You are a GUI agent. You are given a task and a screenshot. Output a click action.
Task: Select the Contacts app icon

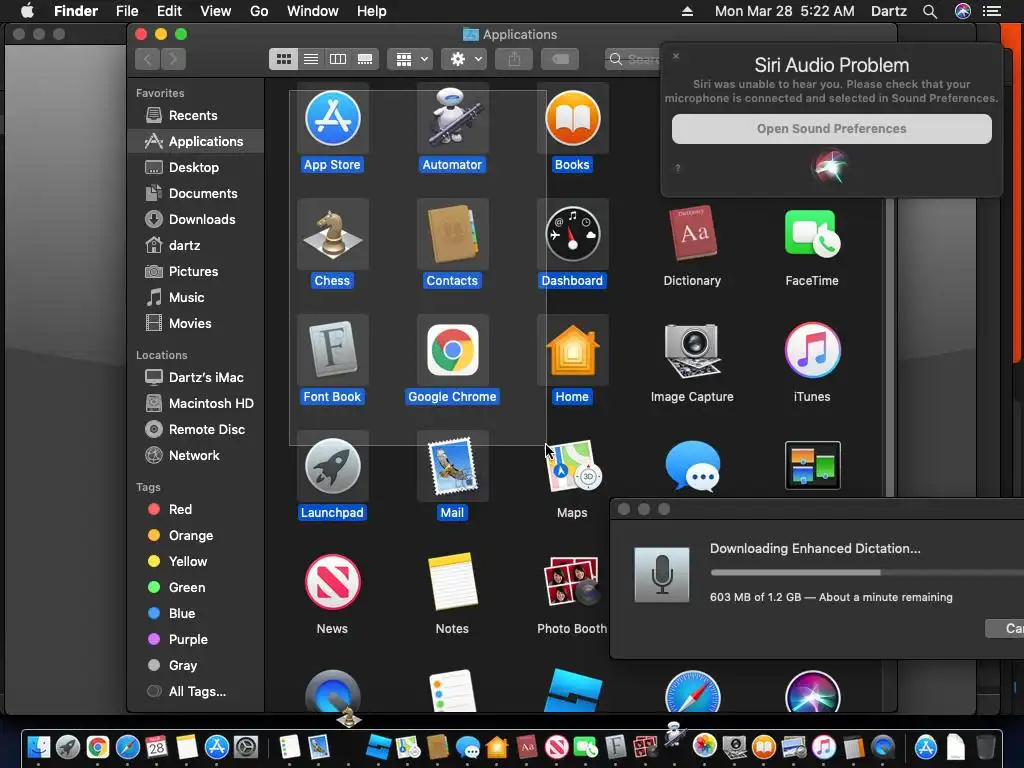(452, 234)
